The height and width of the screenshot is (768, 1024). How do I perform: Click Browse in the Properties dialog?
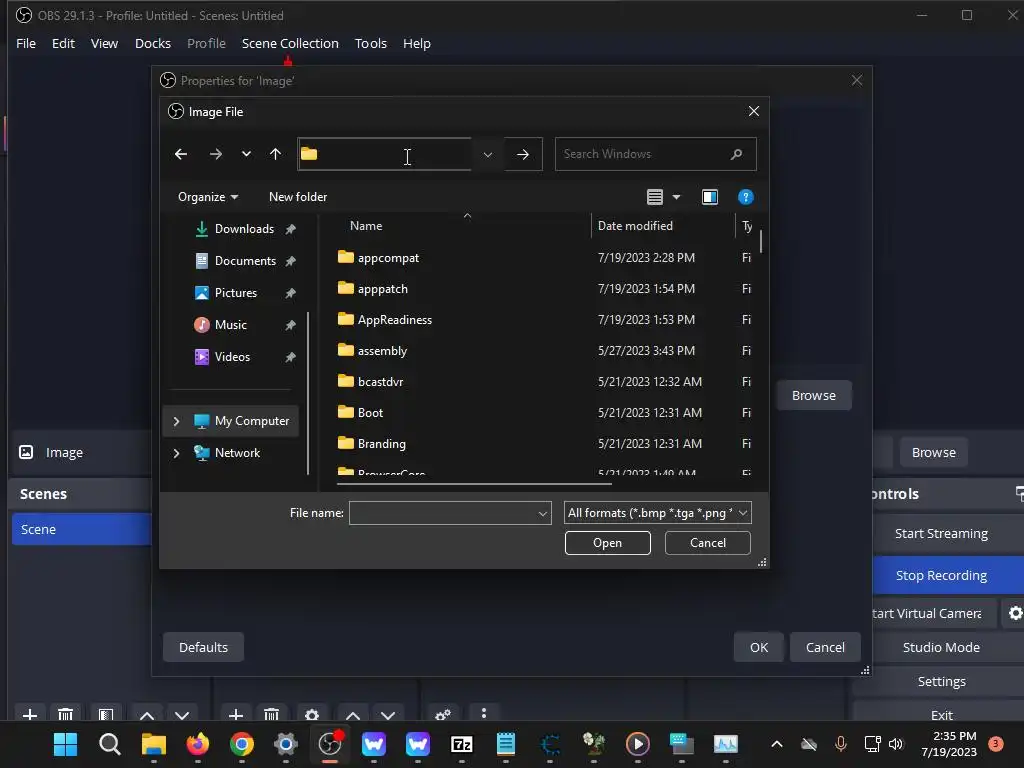(x=814, y=395)
